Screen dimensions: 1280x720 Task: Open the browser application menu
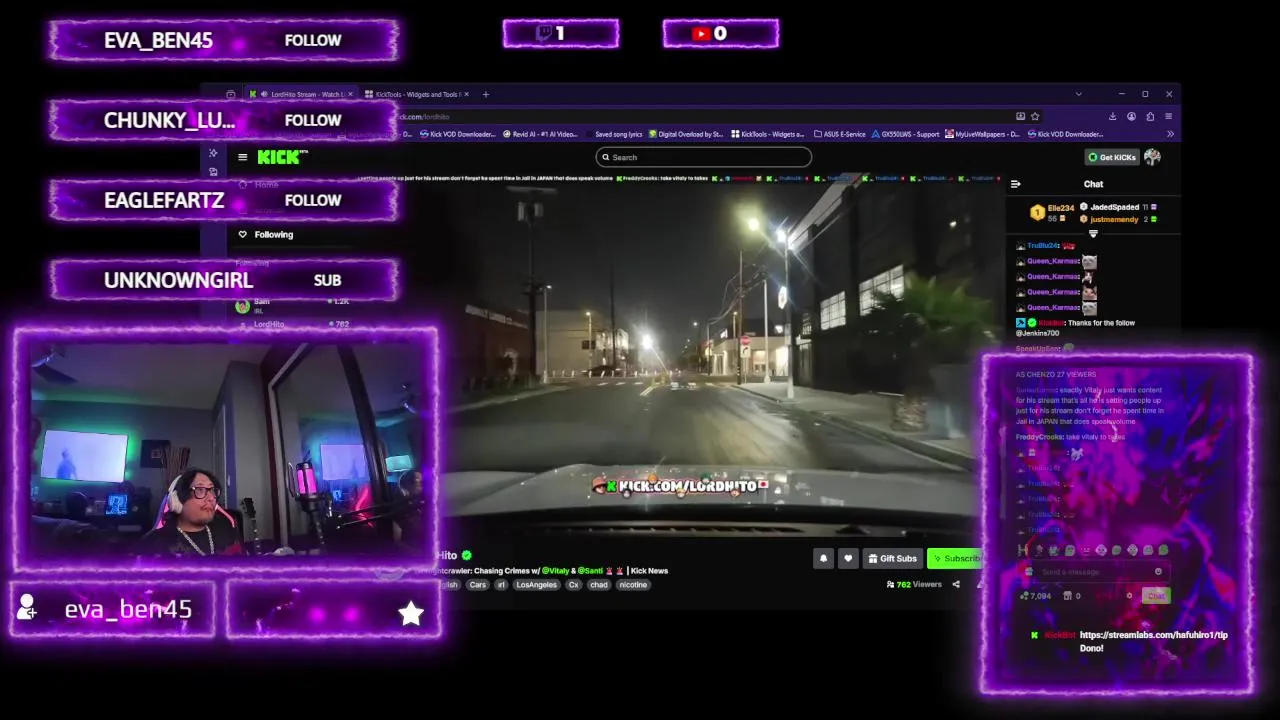pos(1168,116)
